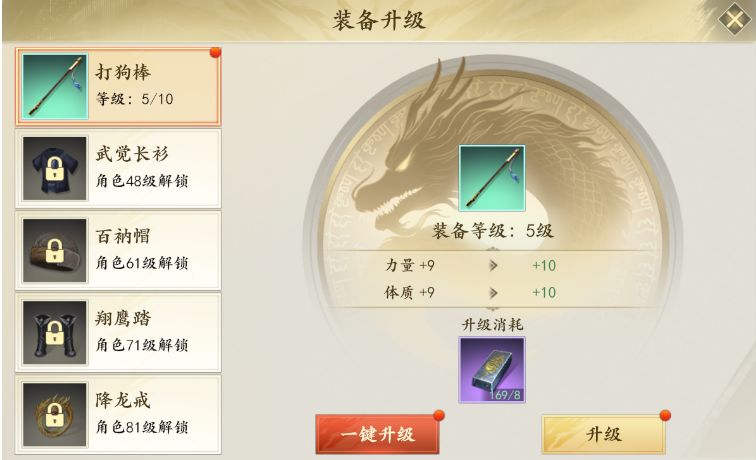Click the 打狗棒 staff icon in list
Screen dimensions: 756x460
55,86
